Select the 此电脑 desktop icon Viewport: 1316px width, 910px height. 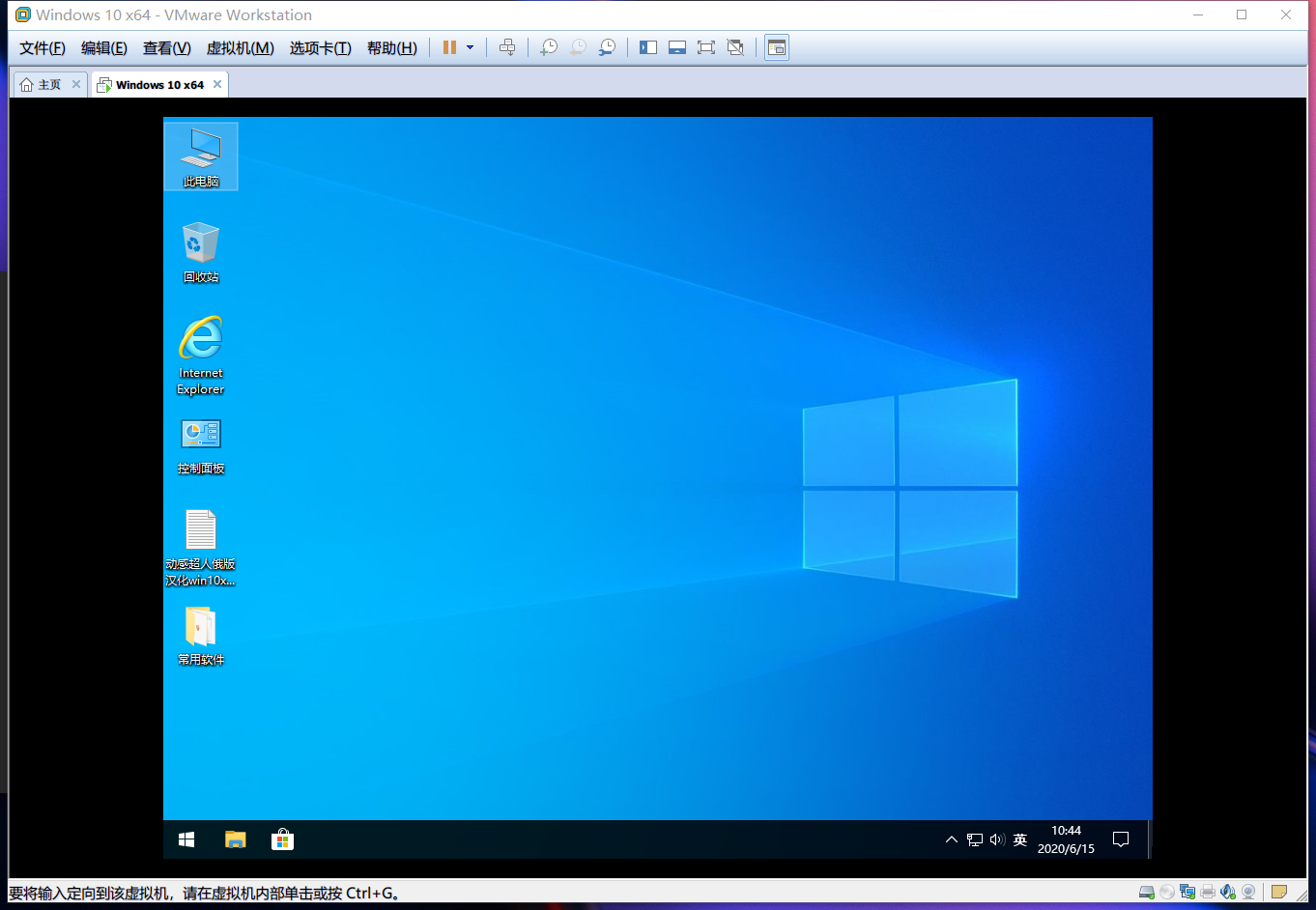coord(201,156)
